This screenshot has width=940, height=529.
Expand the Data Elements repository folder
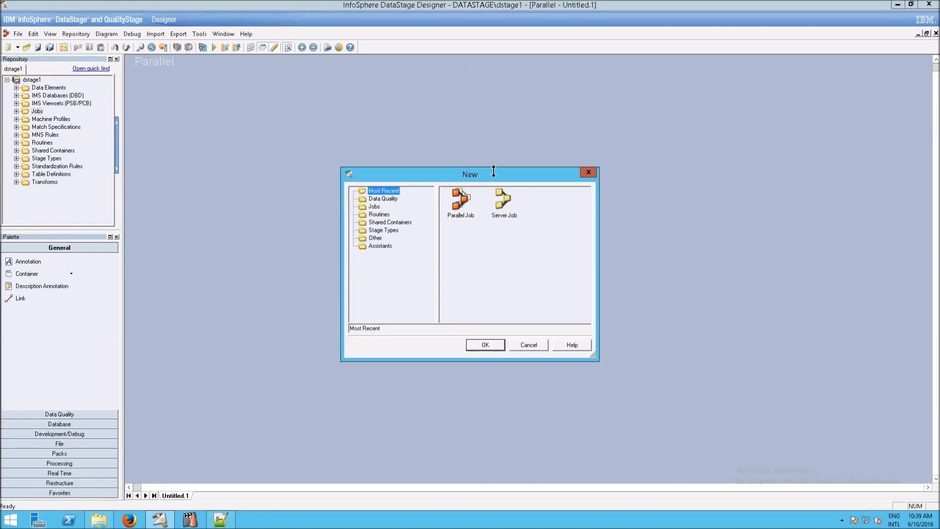coord(16,88)
